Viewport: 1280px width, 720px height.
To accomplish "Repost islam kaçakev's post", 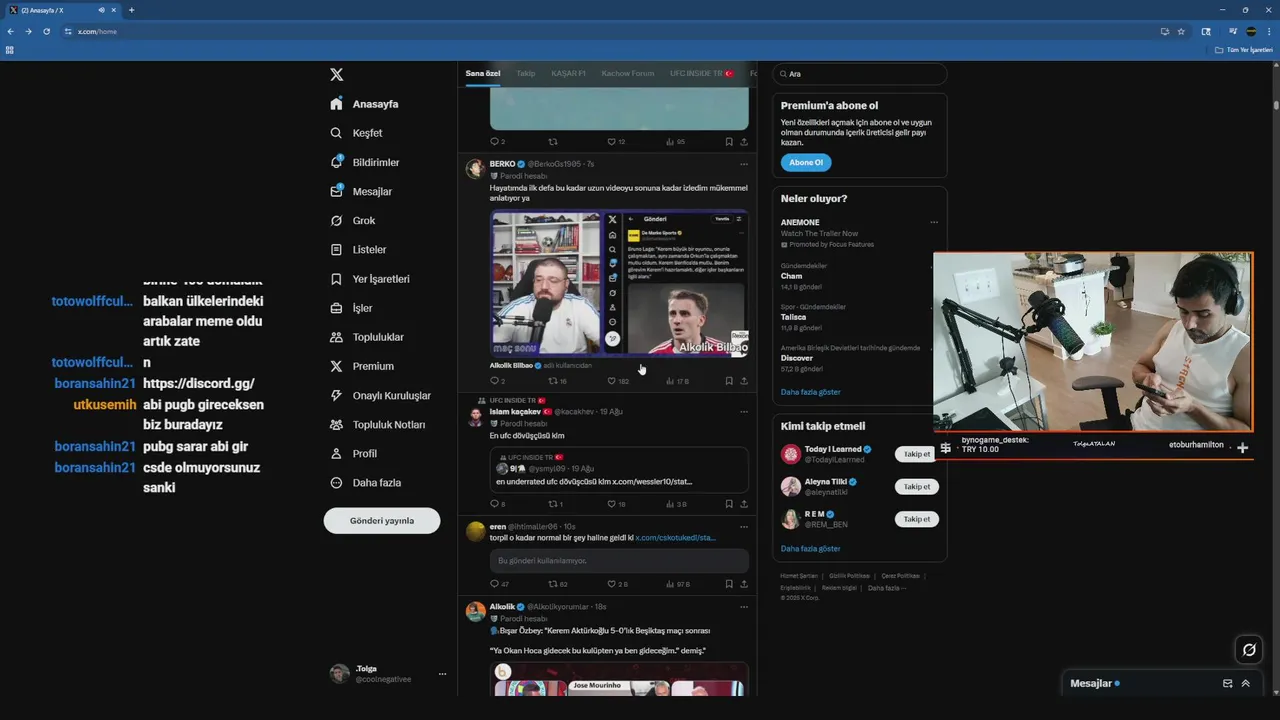I will click(x=556, y=504).
